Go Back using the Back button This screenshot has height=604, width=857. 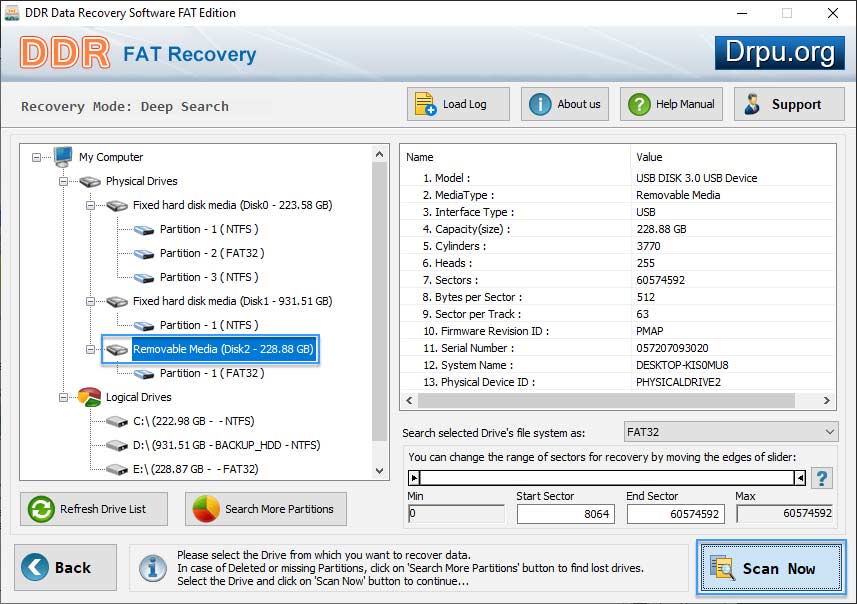66,567
